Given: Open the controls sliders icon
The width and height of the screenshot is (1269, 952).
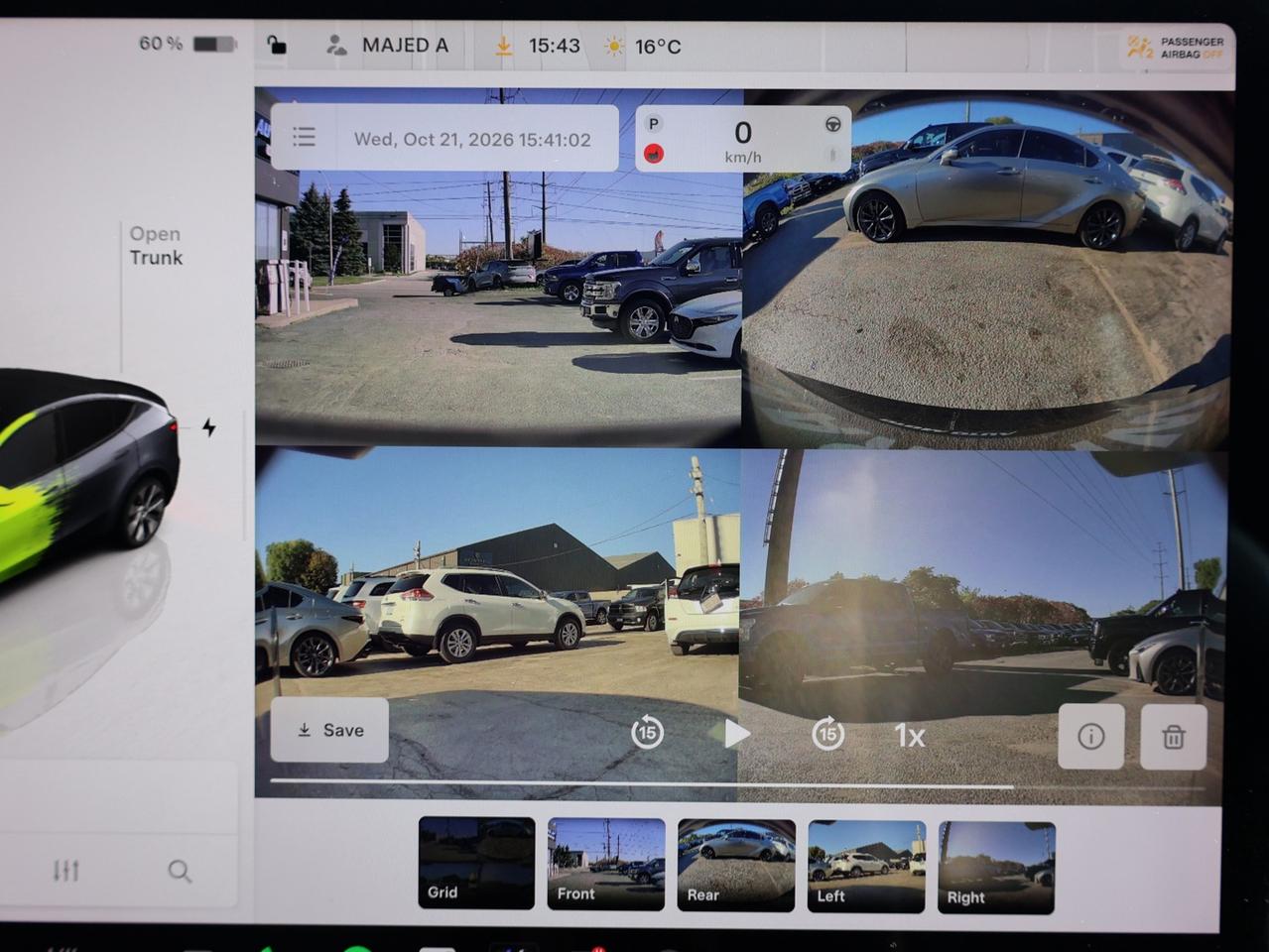Looking at the screenshot, I should point(66,871).
